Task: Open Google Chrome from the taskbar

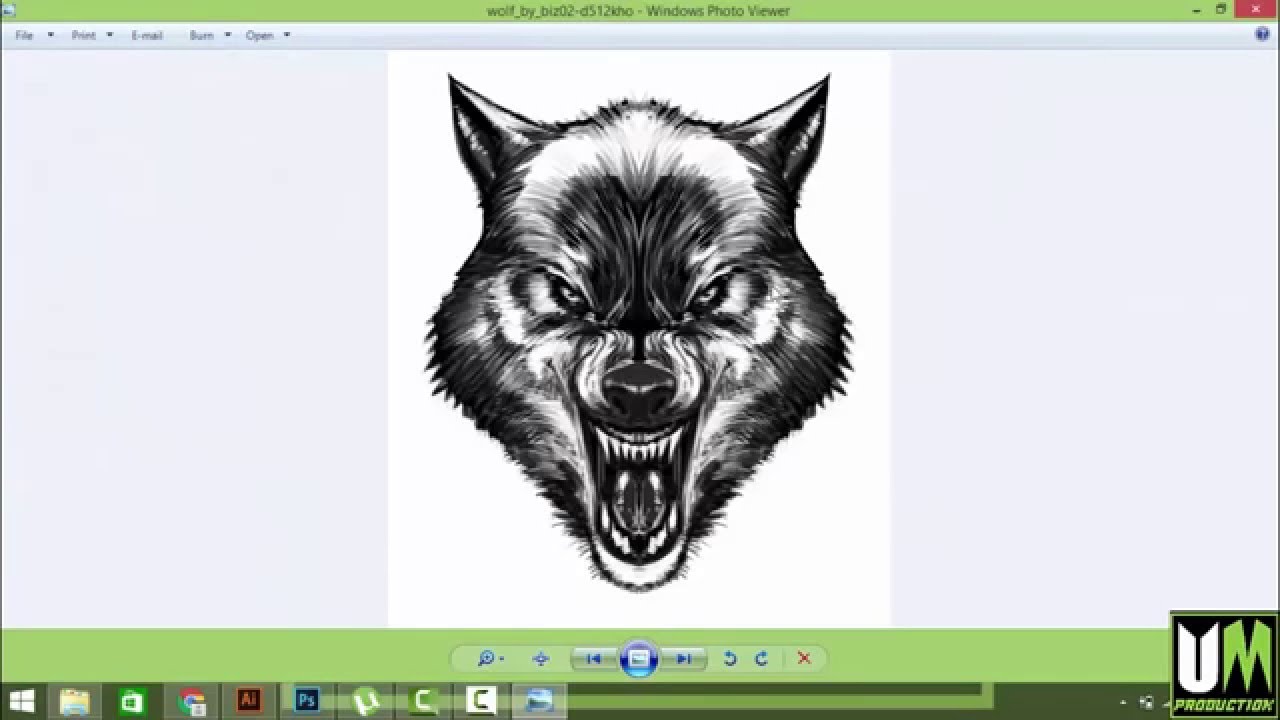Action: [x=191, y=701]
